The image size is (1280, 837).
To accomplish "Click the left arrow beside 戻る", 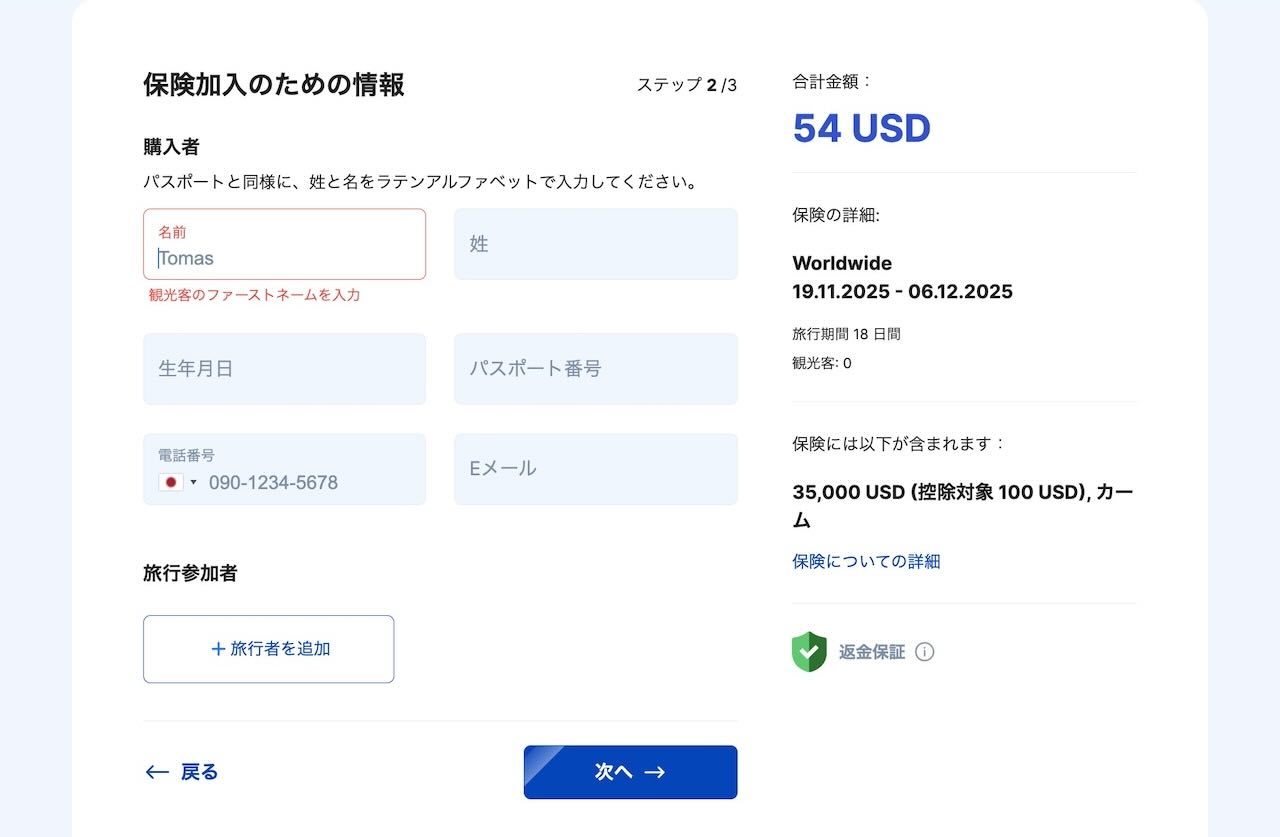I will [x=157, y=772].
